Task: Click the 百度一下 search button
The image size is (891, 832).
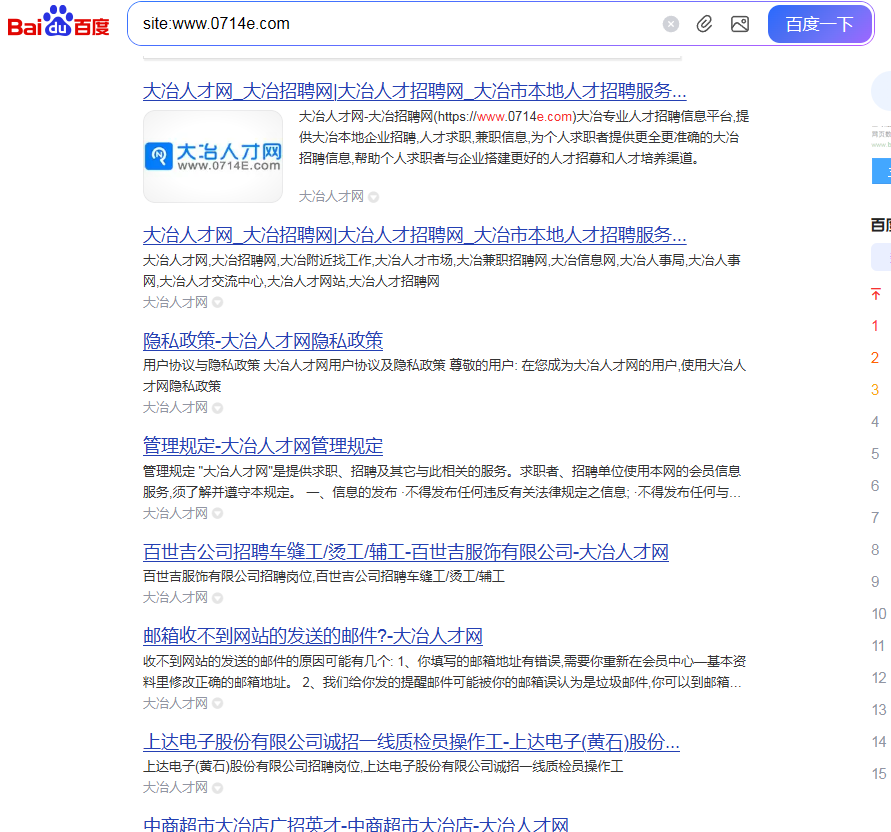Action: coord(819,24)
